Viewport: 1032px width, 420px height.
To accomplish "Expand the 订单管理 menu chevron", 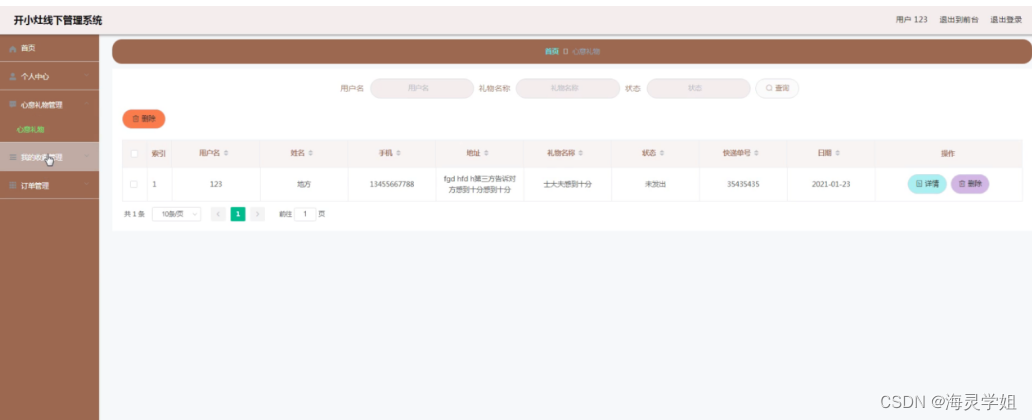I will pos(86,186).
